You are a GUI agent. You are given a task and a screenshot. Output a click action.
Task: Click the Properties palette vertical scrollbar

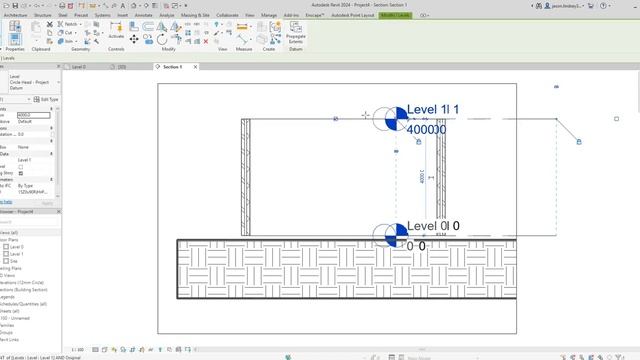click(58, 151)
